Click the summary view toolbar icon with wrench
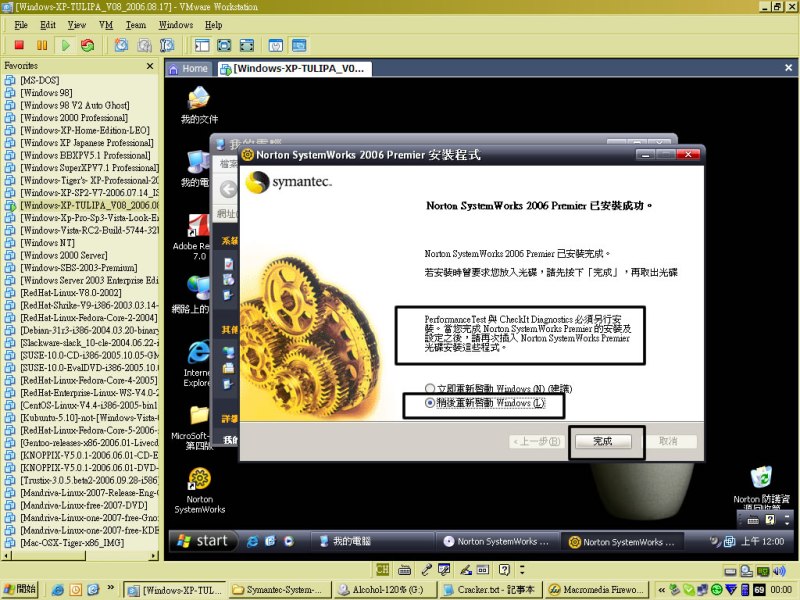This screenshot has width=800, height=600. [276, 45]
